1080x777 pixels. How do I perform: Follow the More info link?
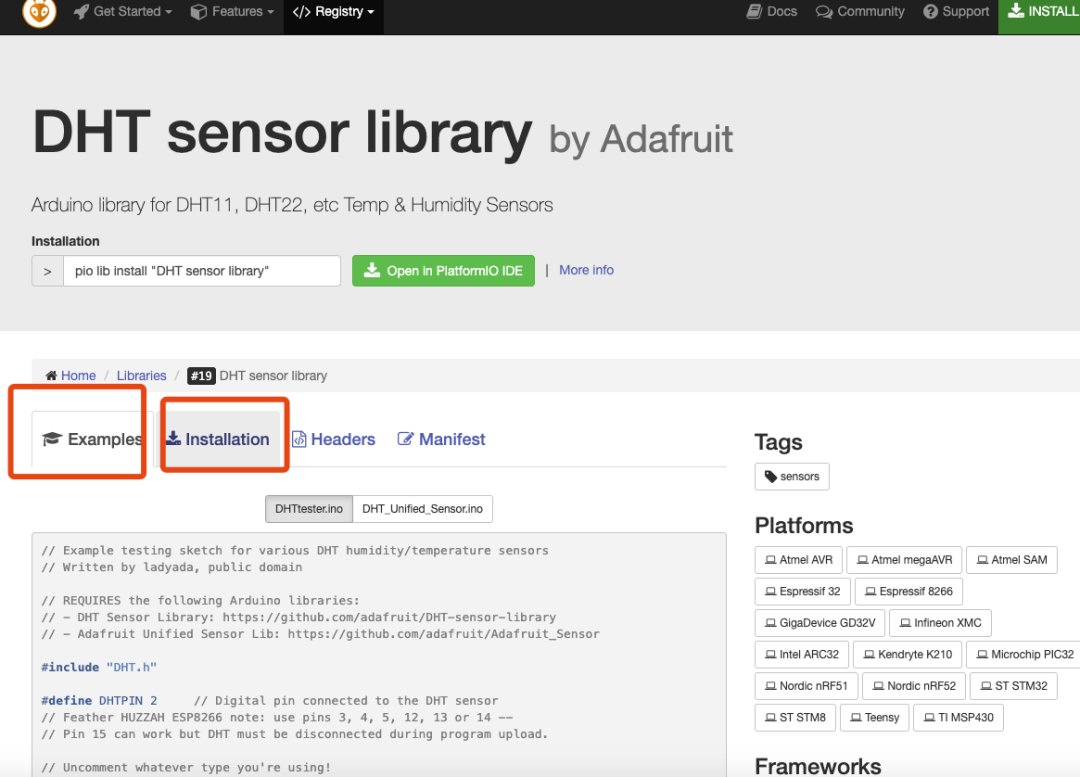pyautogui.click(x=586, y=270)
